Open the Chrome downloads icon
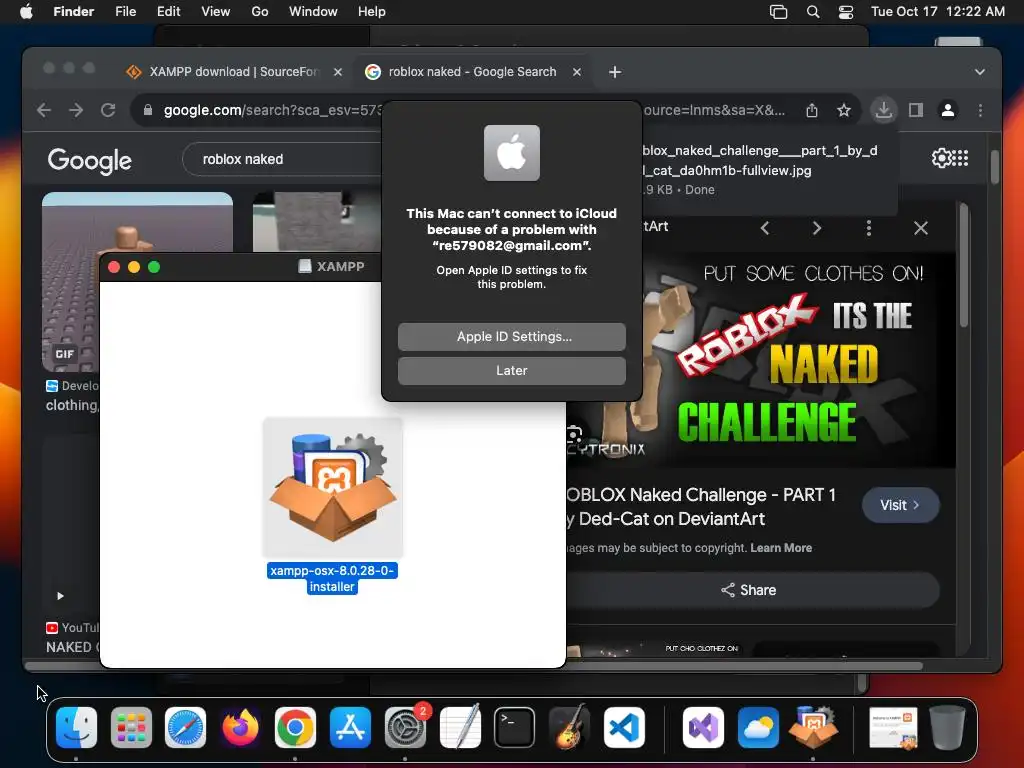This screenshot has height=768, width=1024. (884, 110)
